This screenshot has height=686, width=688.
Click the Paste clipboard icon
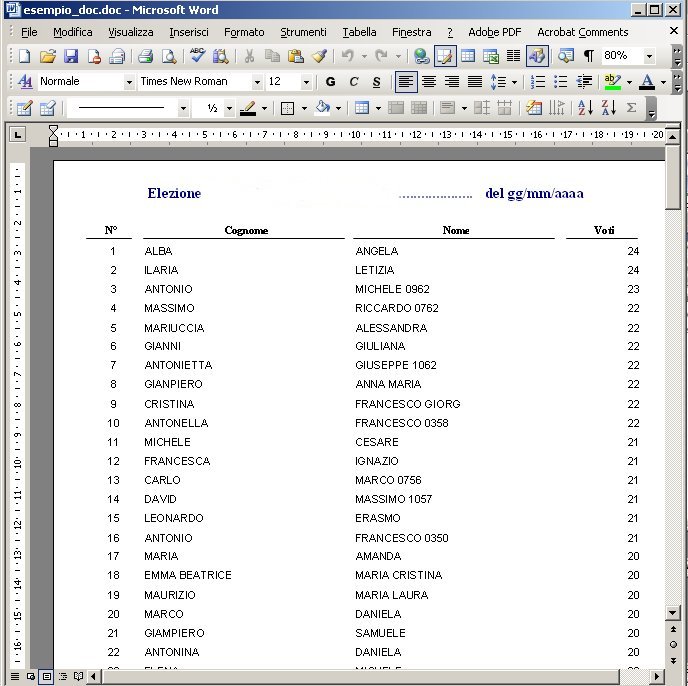click(296, 56)
